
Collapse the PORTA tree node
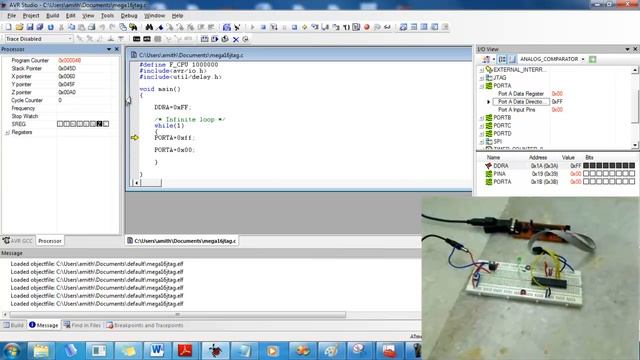pyautogui.click(x=482, y=86)
